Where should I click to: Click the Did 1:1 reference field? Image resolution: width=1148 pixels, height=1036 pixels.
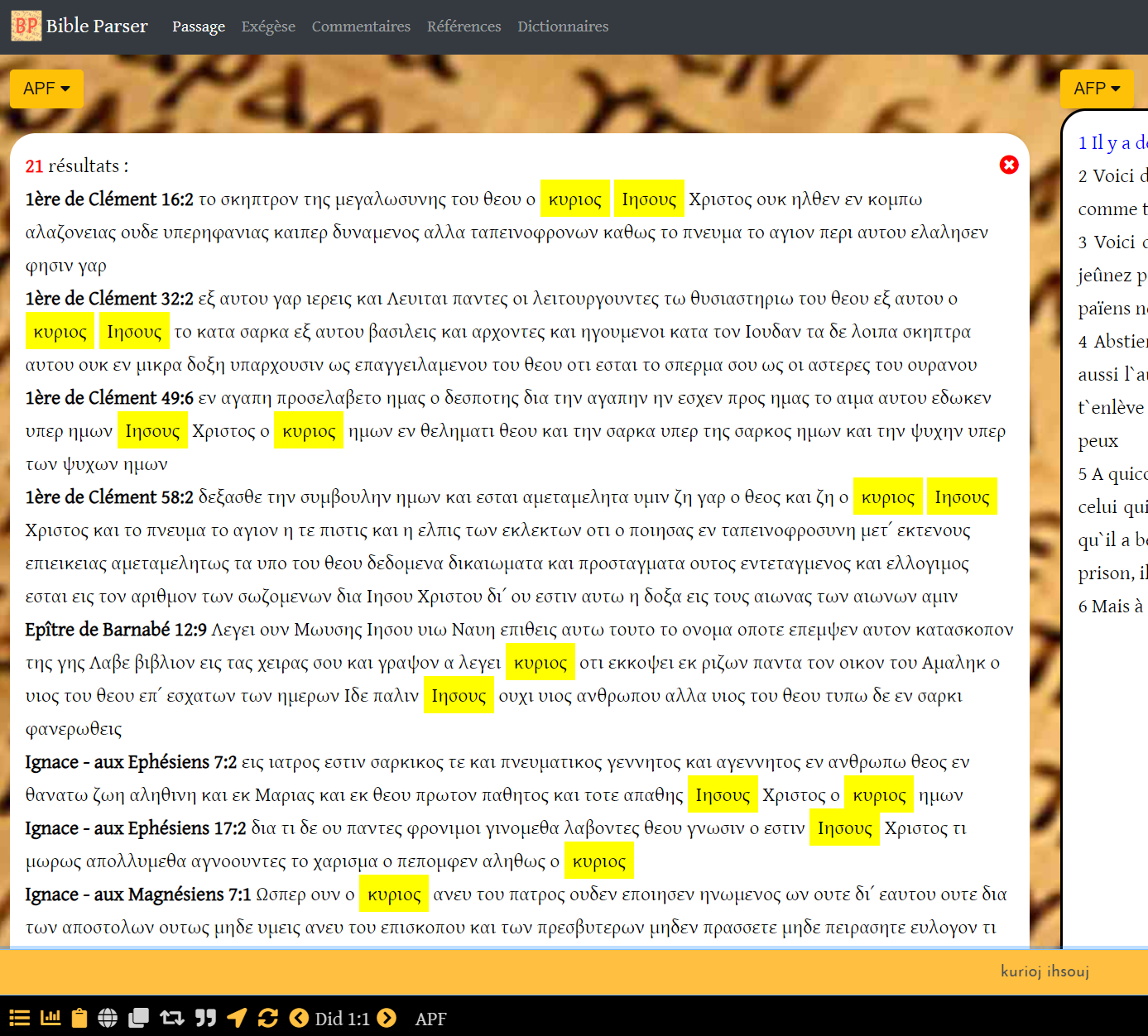[x=342, y=1019]
